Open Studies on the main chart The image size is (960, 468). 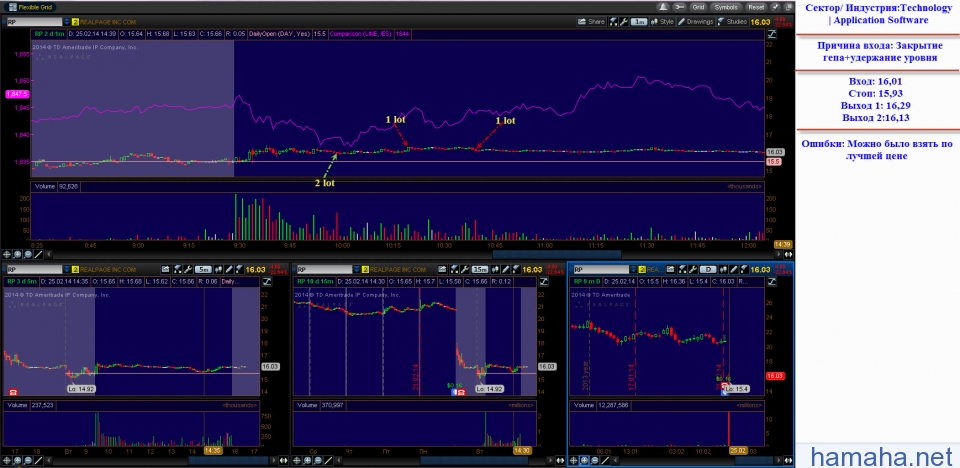pyautogui.click(x=735, y=20)
